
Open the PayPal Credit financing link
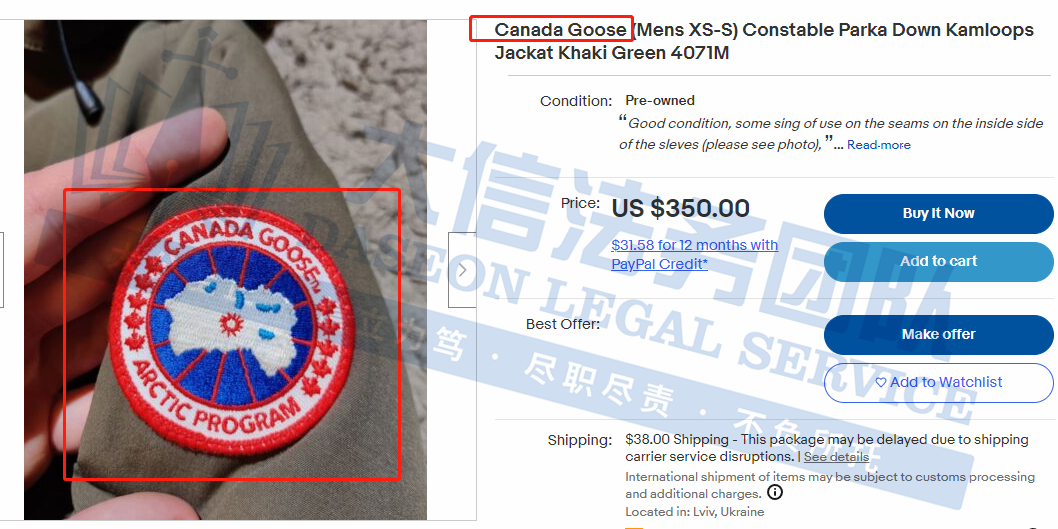tap(694, 254)
